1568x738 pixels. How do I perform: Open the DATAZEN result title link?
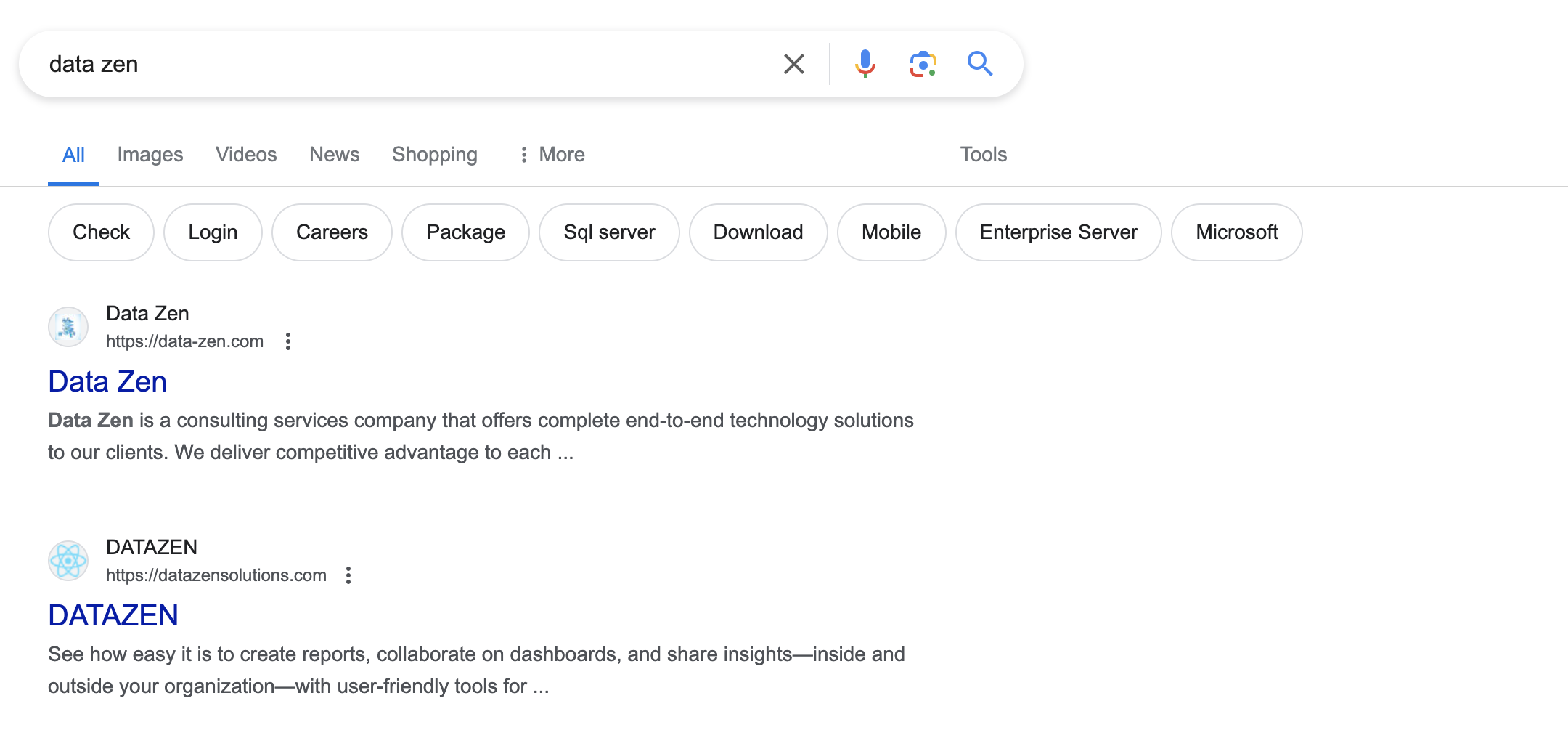[113, 616]
